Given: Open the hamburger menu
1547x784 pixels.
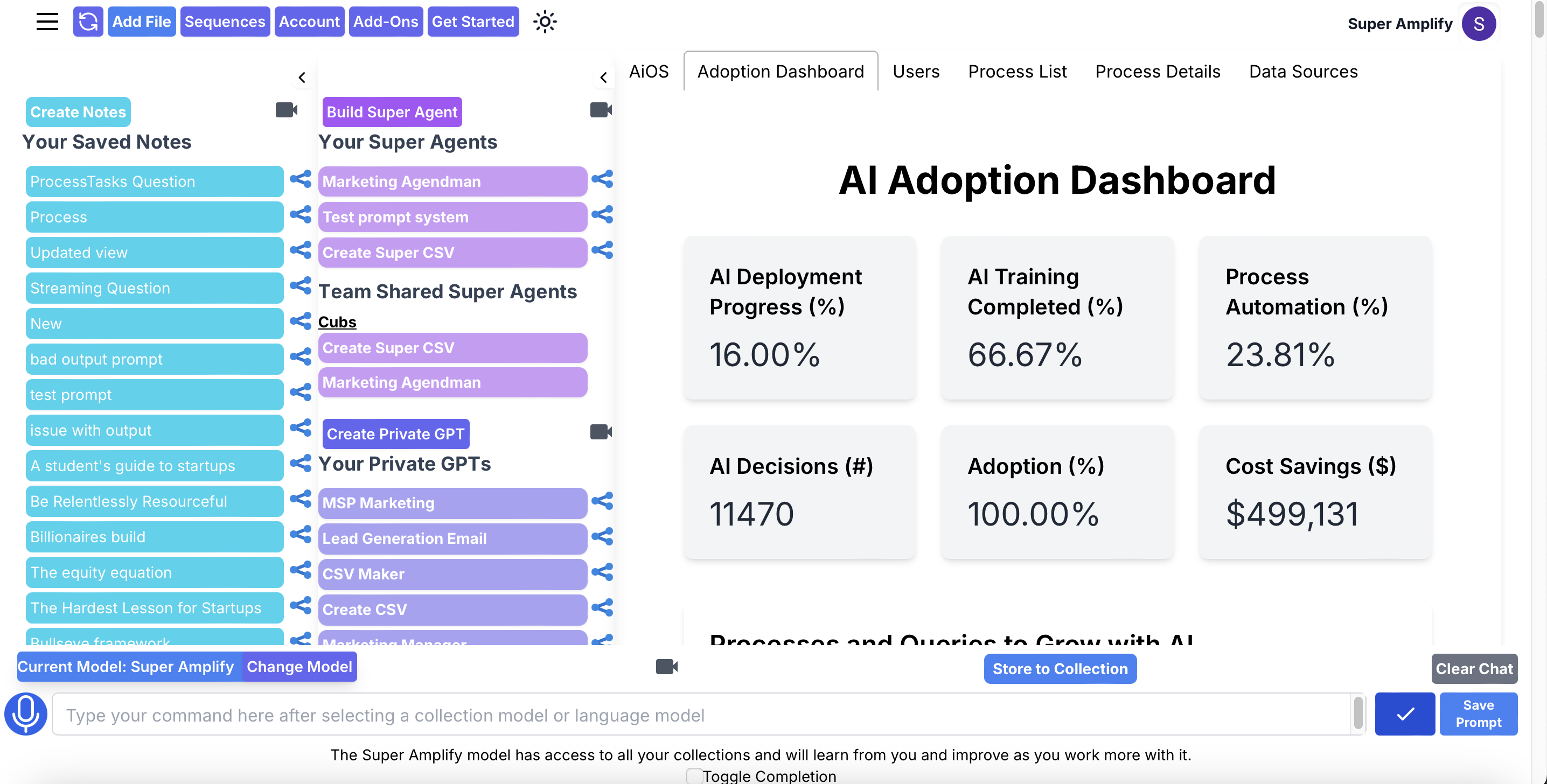Looking at the screenshot, I should pyautogui.click(x=47, y=22).
